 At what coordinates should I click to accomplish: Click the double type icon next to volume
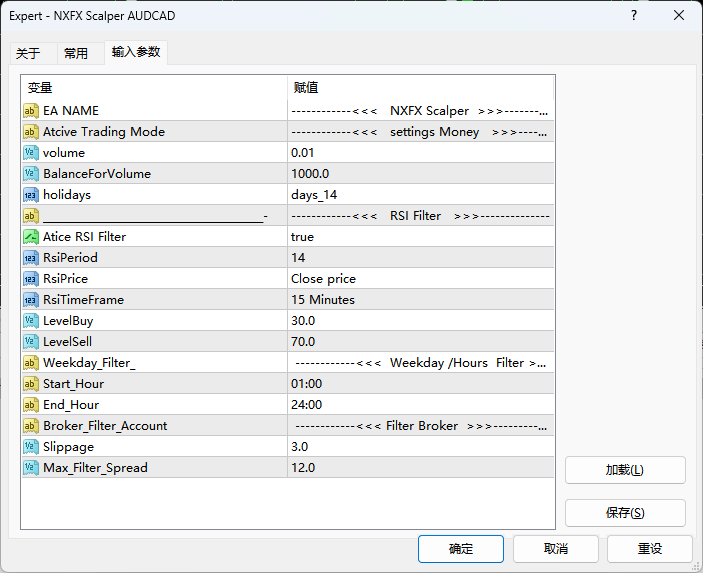click(30, 153)
